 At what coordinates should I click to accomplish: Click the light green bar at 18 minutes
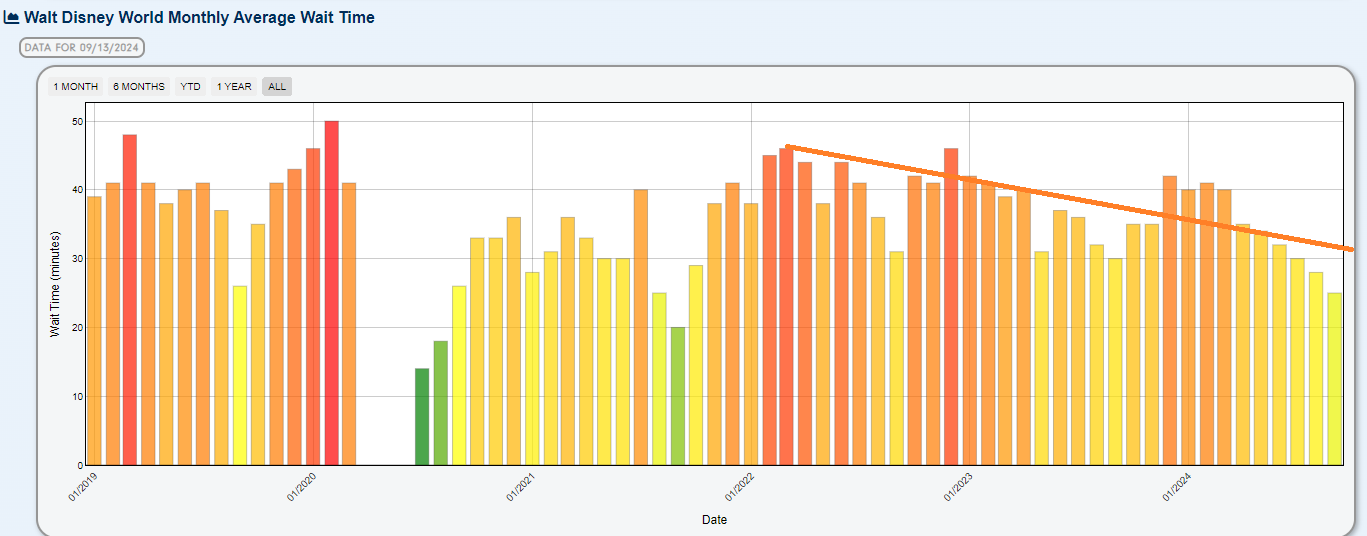pyautogui.click(x=441, y=403)
